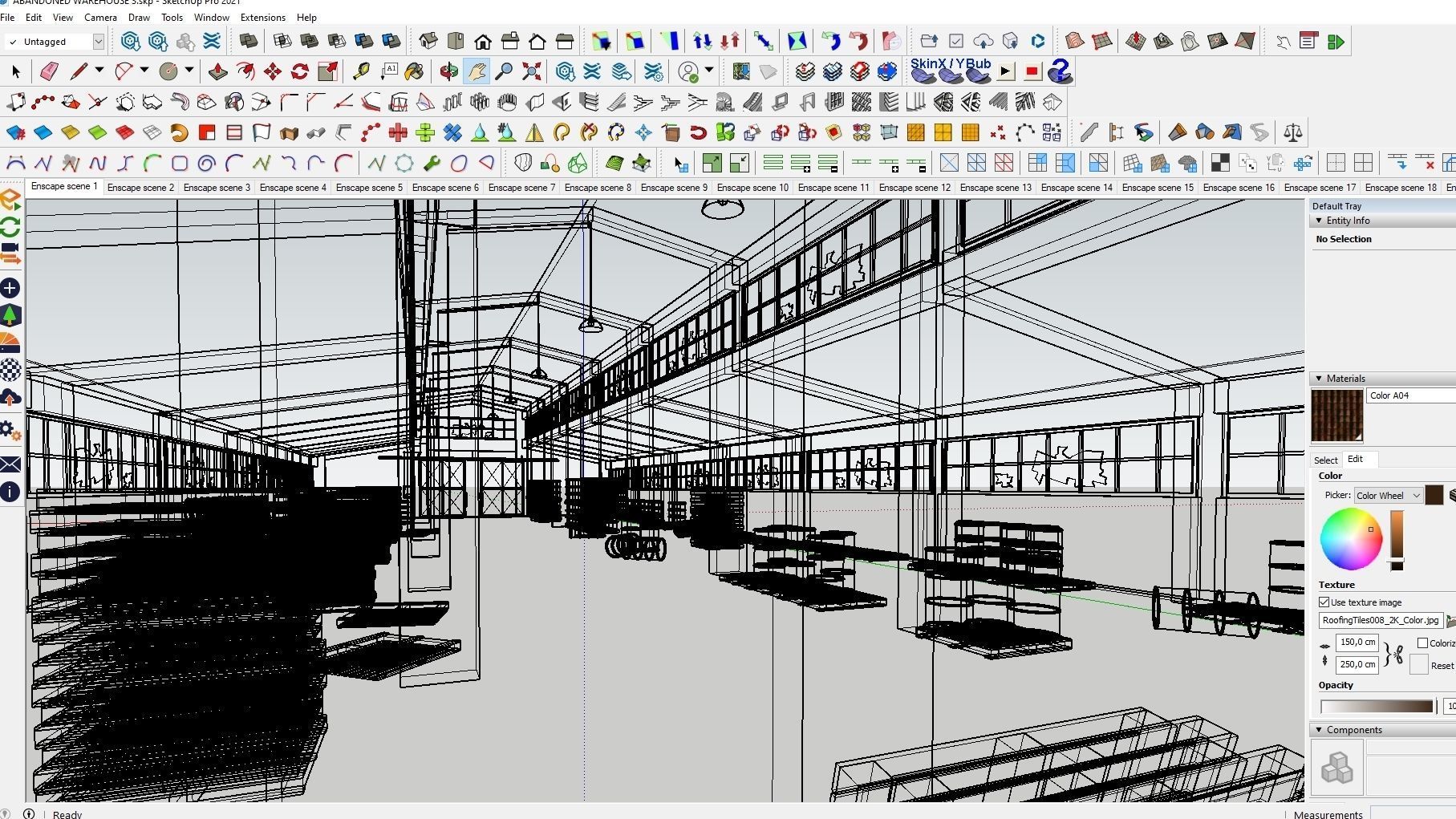
Task: Click the color wheel picker
Action: tap(1351, 538)
